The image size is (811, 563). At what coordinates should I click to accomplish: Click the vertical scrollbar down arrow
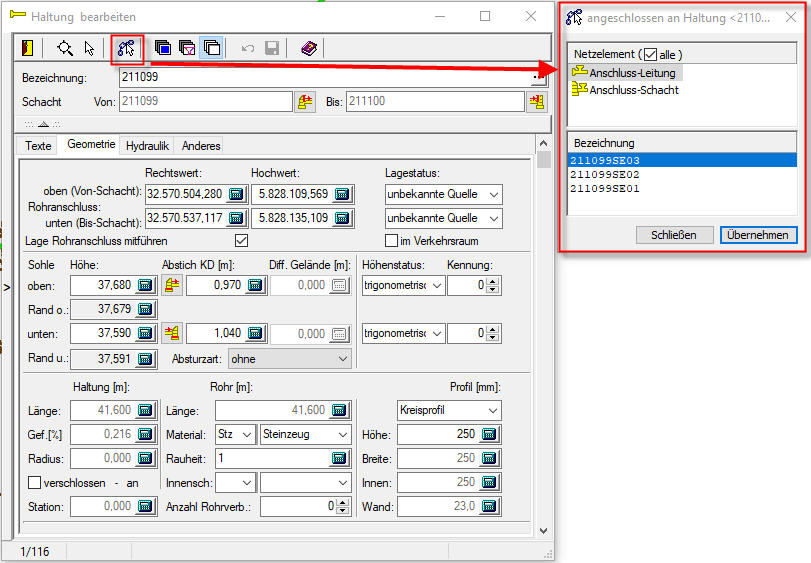pos(543,530)
